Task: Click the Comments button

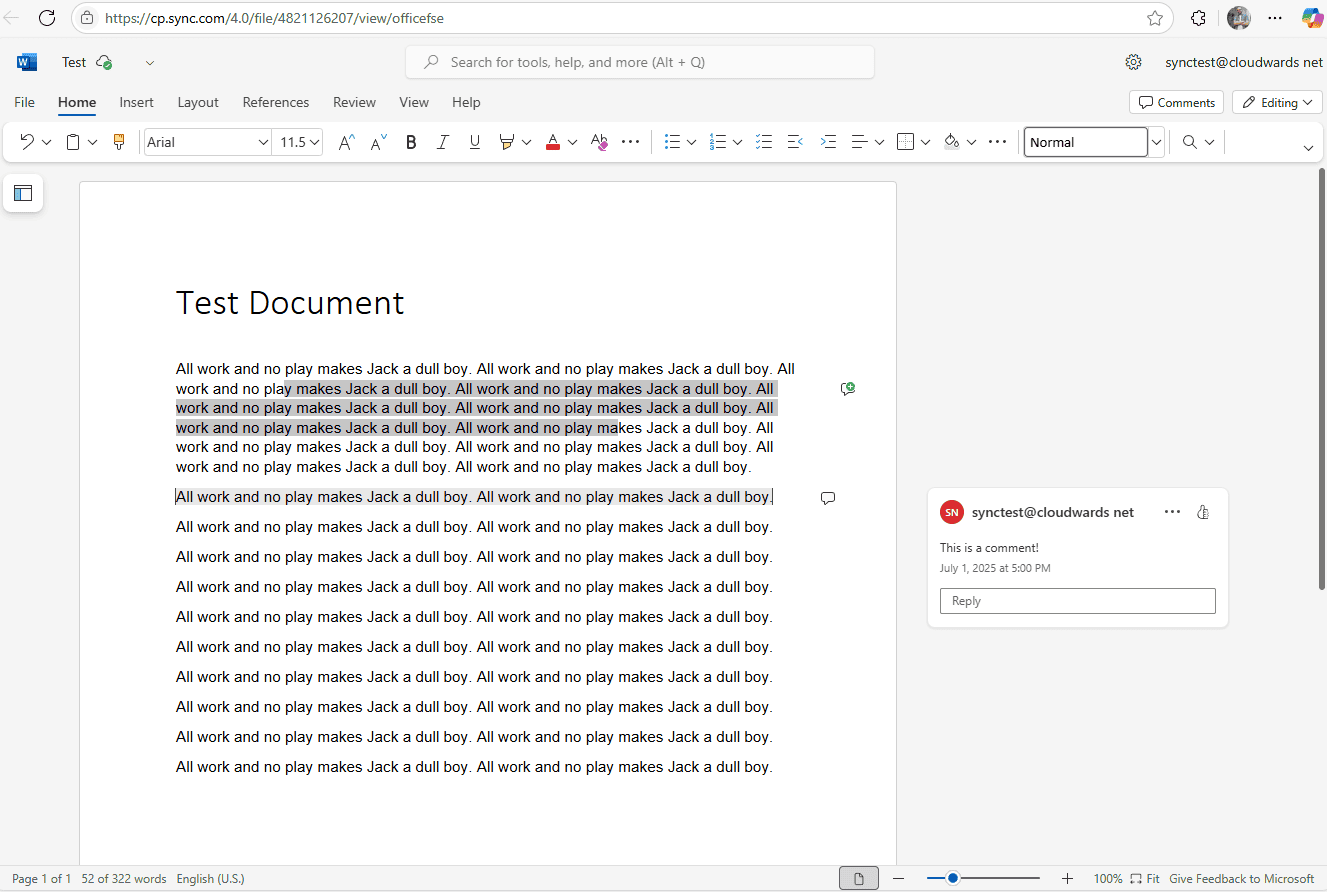Action: click(x=1177, y=102)
